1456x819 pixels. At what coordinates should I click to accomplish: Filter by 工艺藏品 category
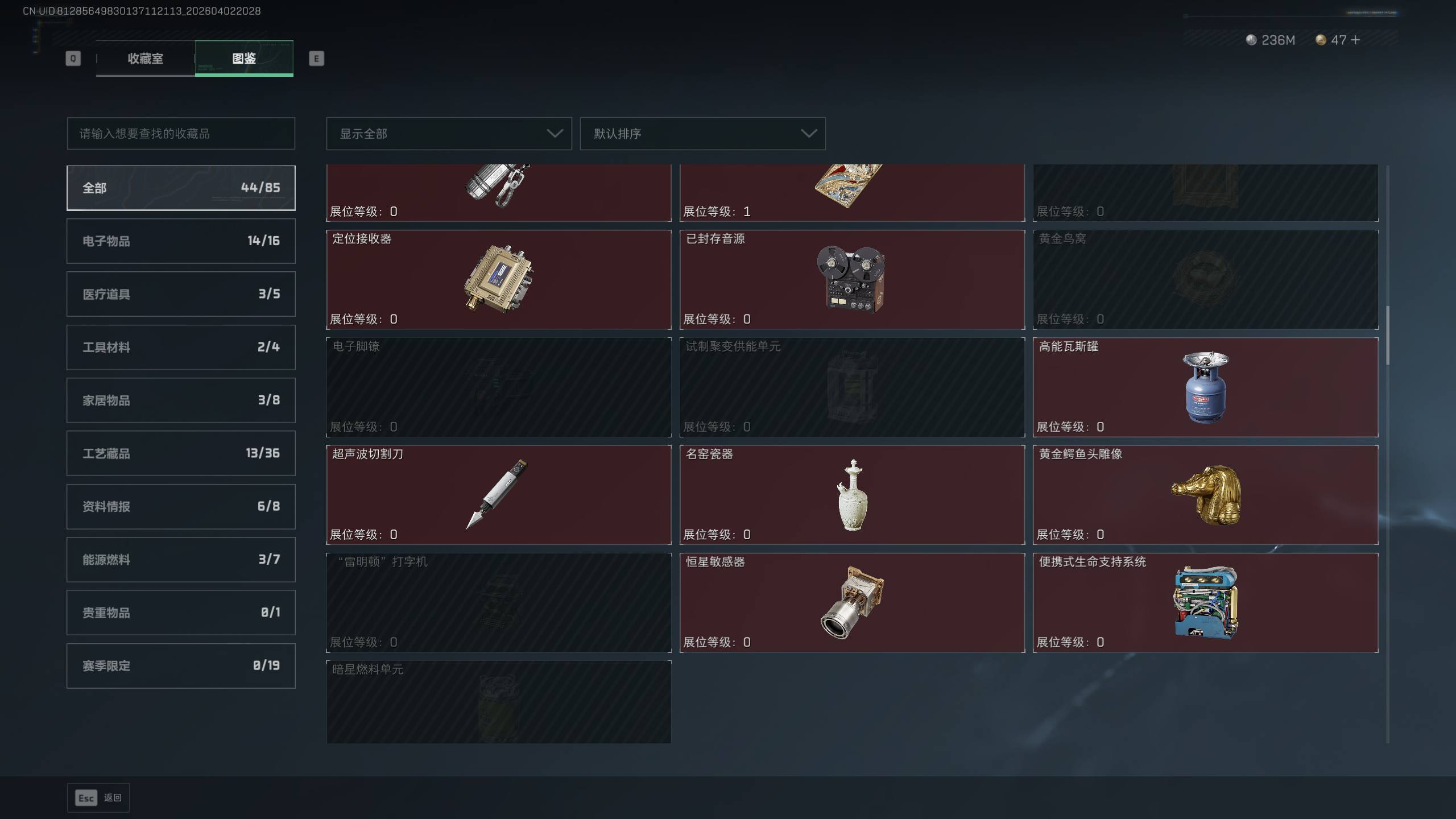[181, 453]
